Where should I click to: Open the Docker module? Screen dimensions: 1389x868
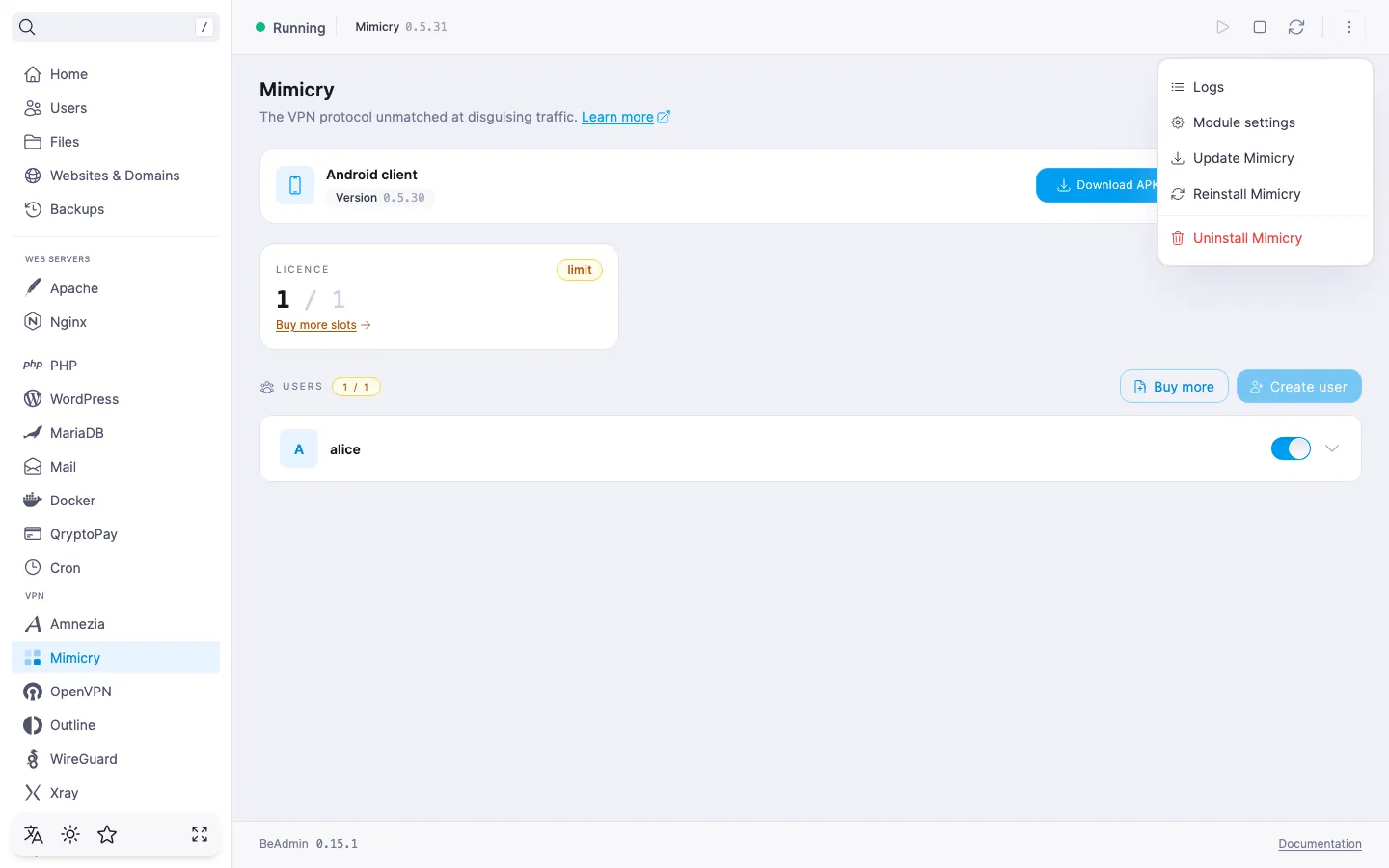[116, 501]
